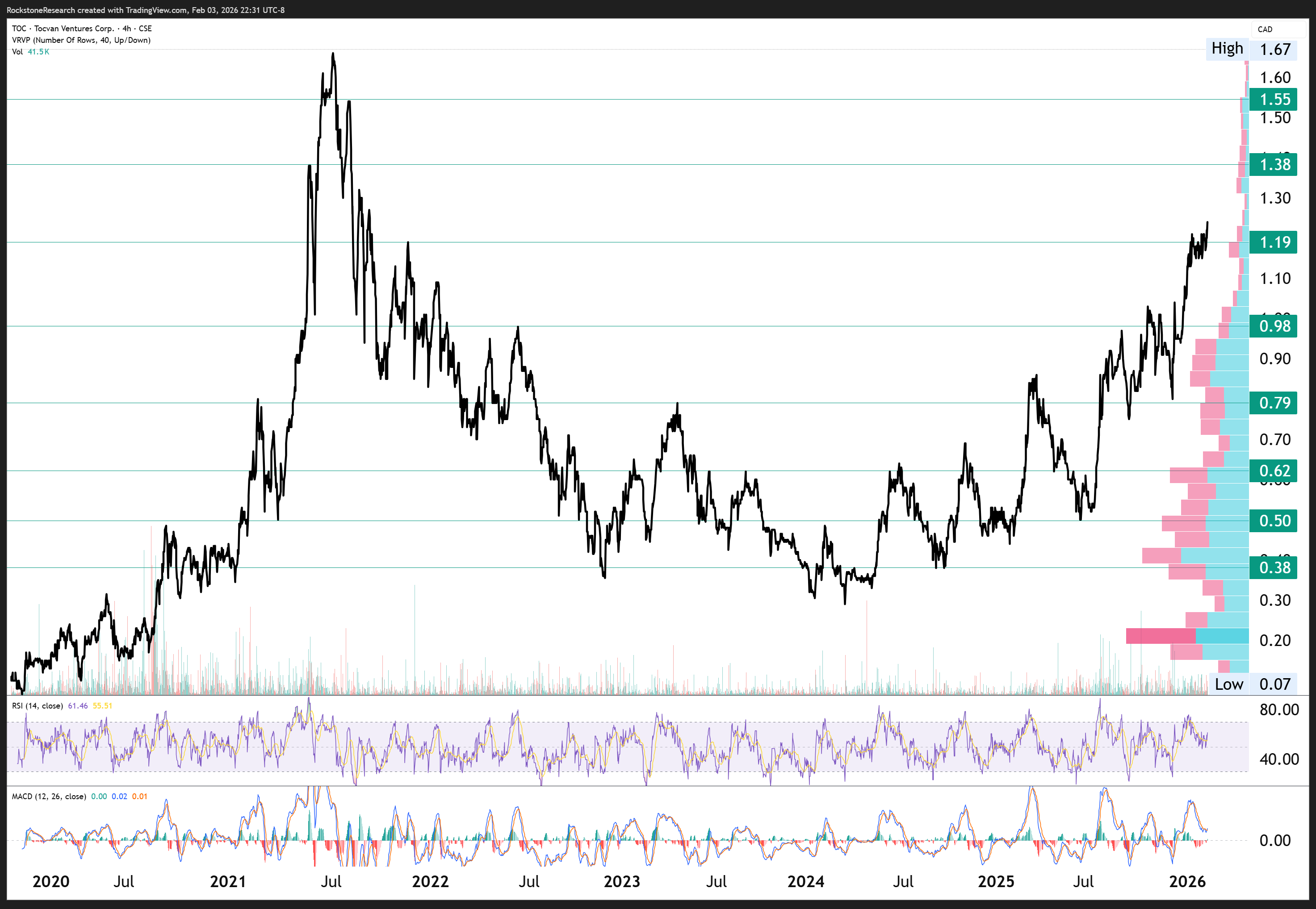
Task: Open the VRVP indicator legend settings
Action: click(x=81, y=41)
